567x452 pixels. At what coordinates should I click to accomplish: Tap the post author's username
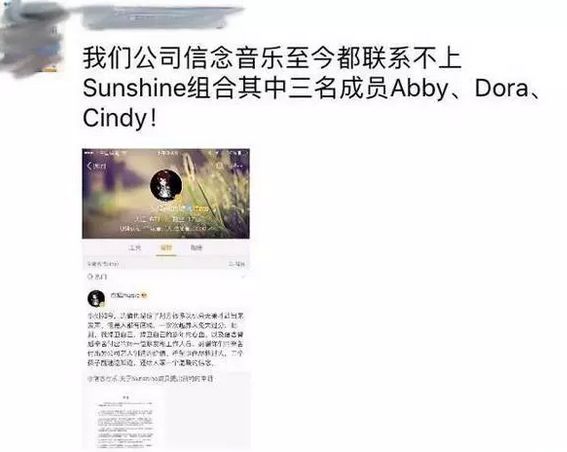[125, 295]
